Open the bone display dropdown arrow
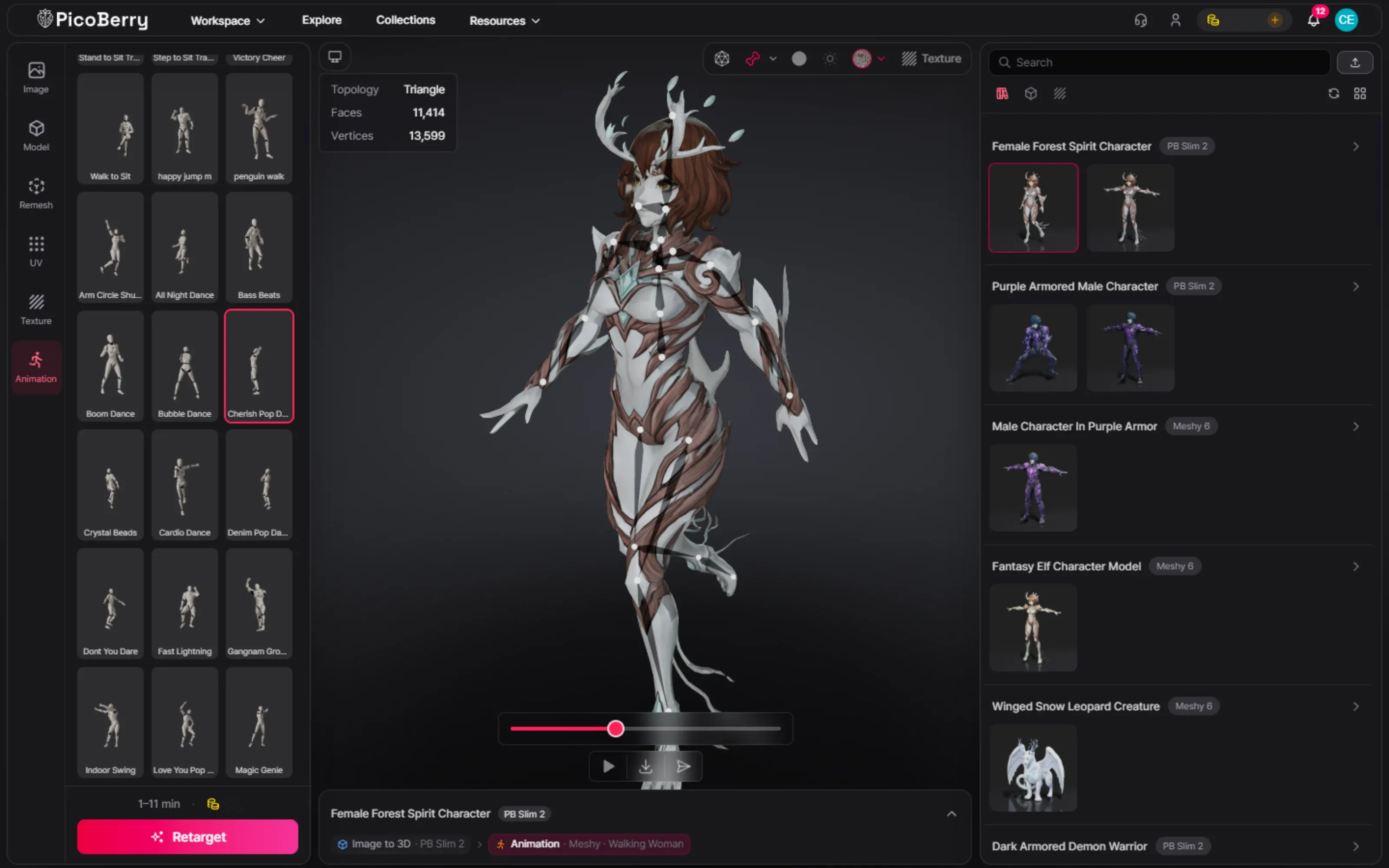The width and height of the screenshot is (1389, 868). click(x=773, y=59)
